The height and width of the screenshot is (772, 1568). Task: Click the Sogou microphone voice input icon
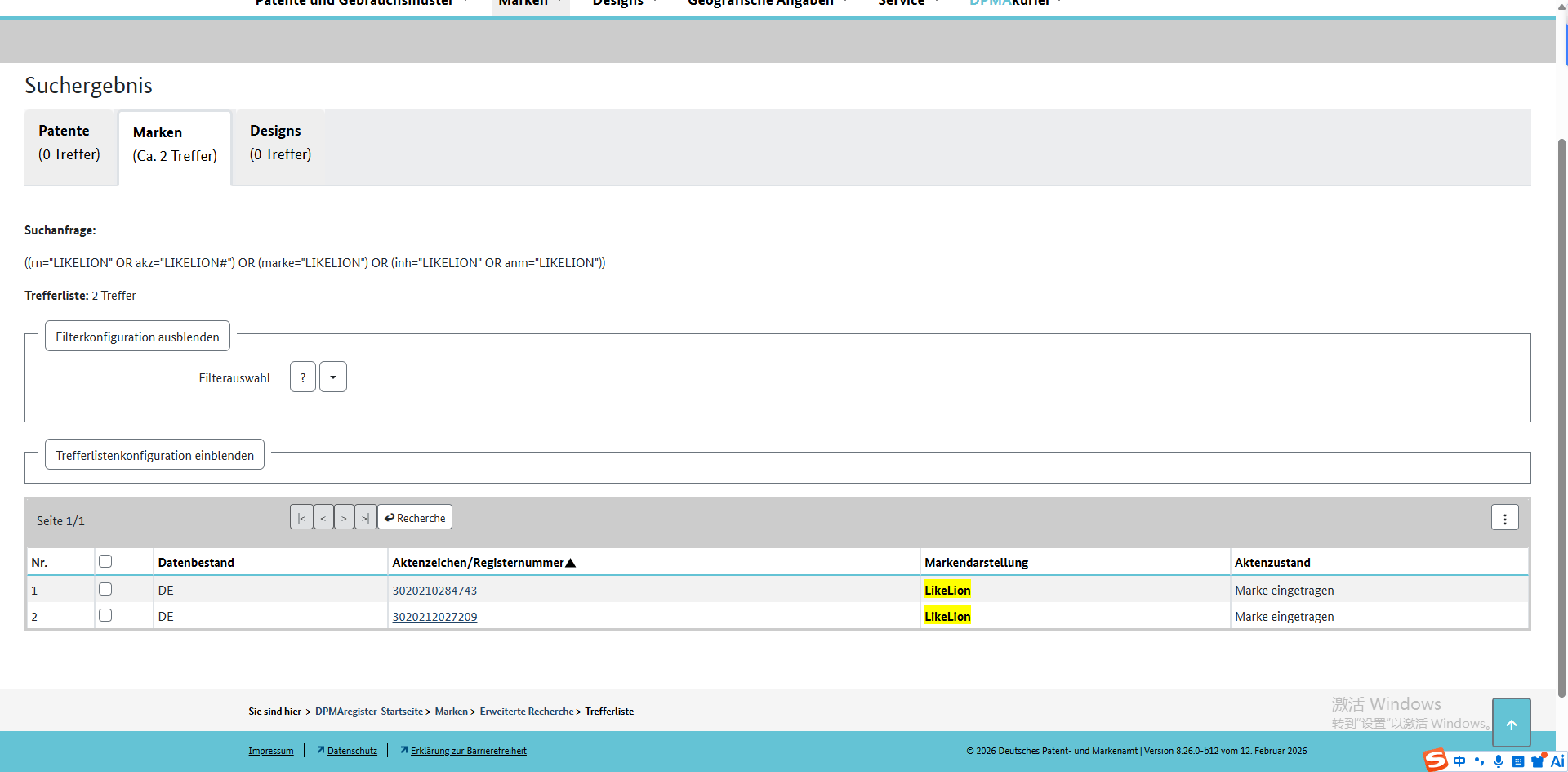tap(1498, 761)
